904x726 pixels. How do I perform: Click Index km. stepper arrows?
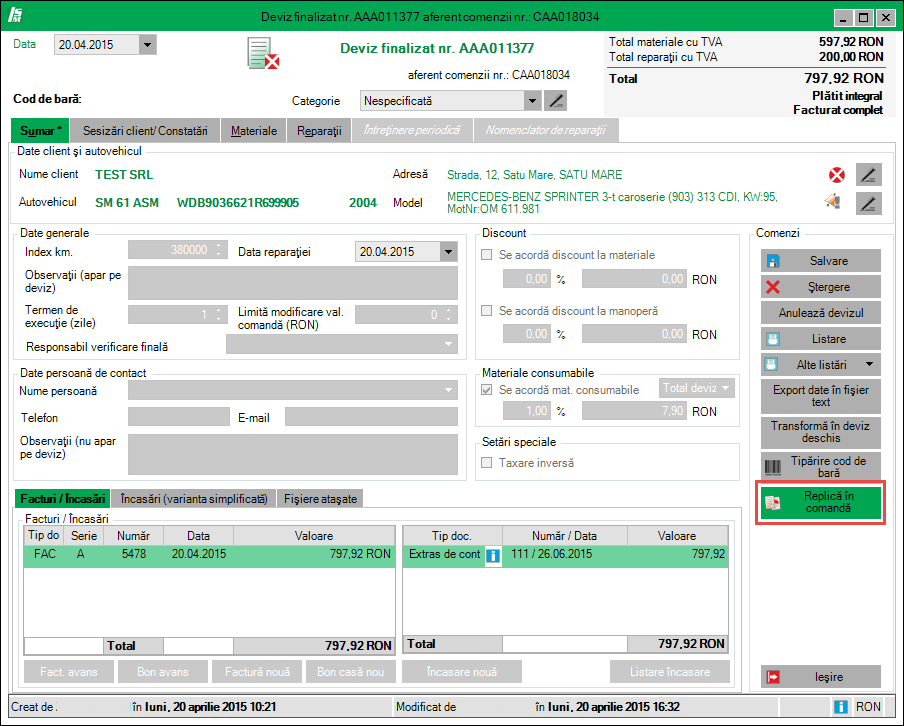(219, 250)
